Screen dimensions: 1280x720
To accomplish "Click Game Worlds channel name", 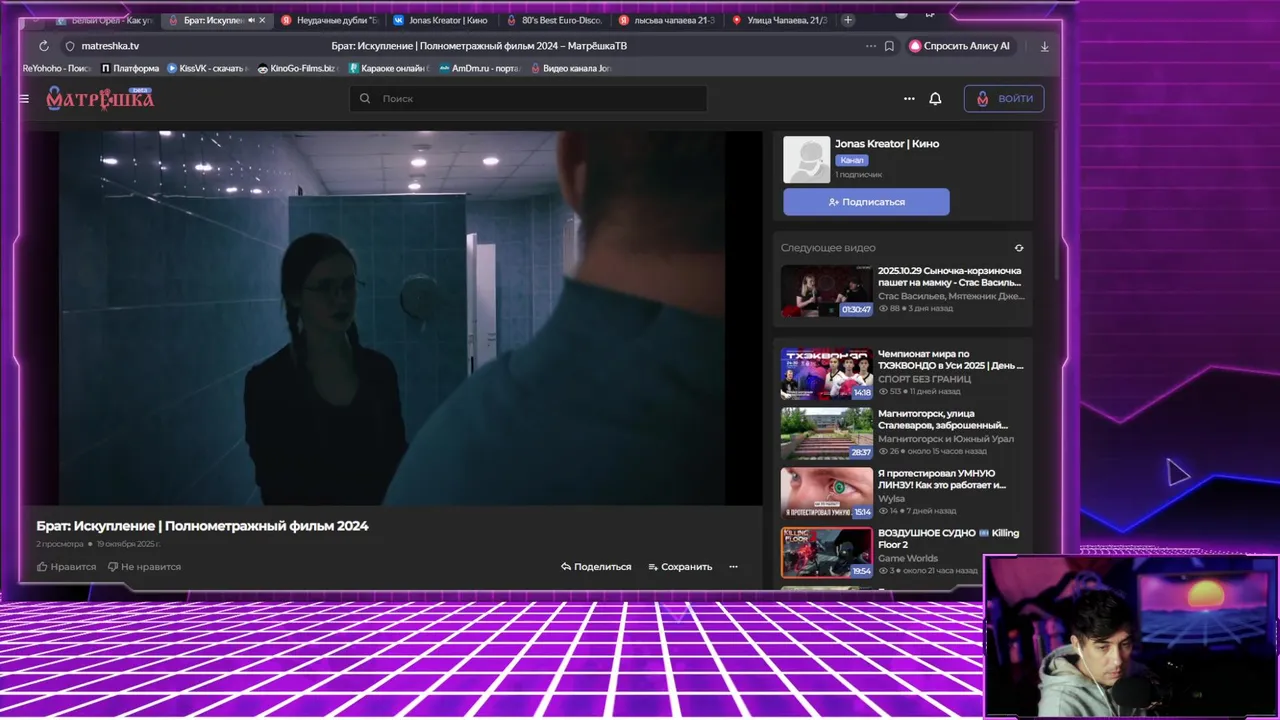I will [908, 559].
